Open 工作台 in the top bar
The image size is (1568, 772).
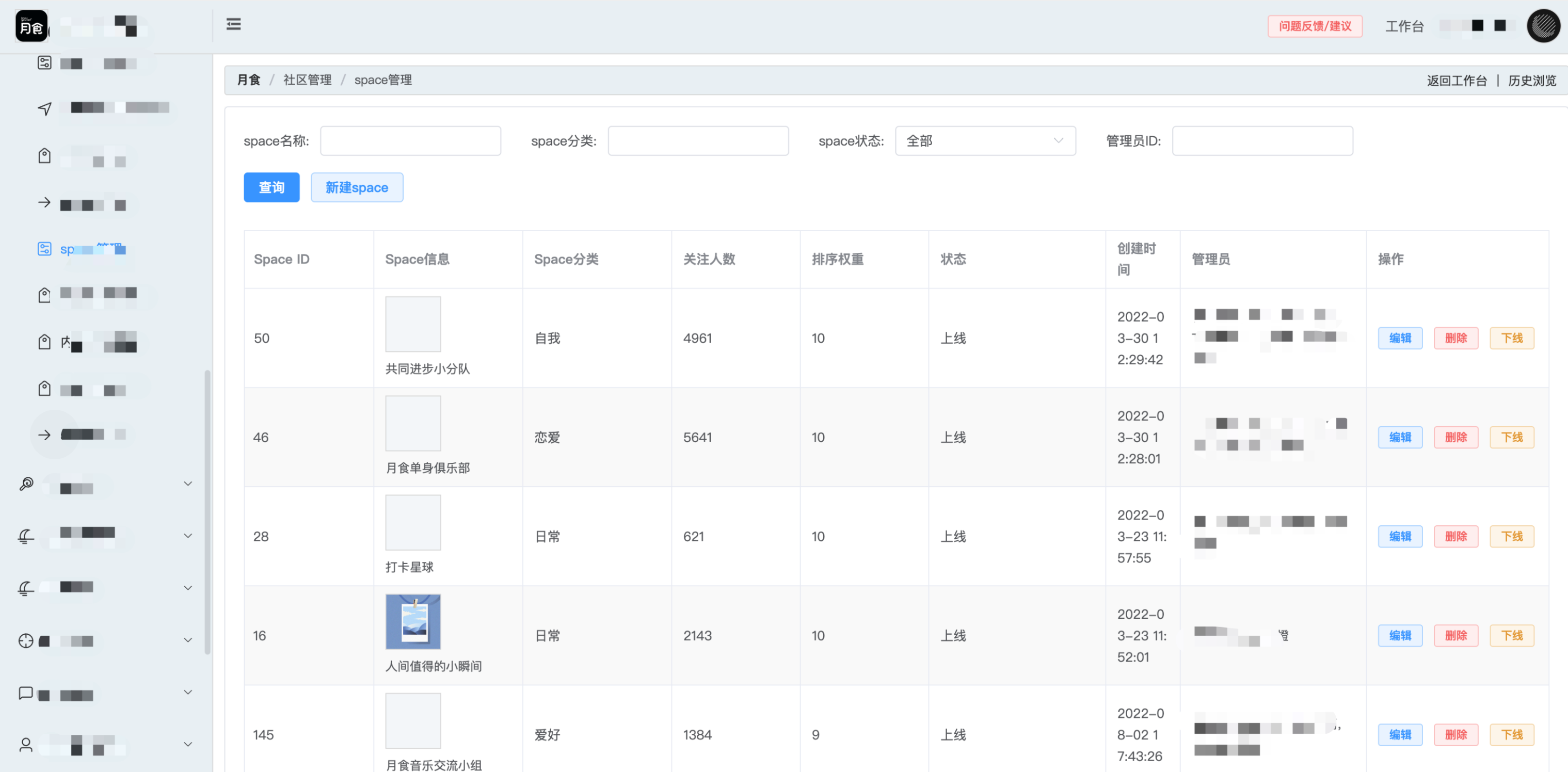point(1404,26)
